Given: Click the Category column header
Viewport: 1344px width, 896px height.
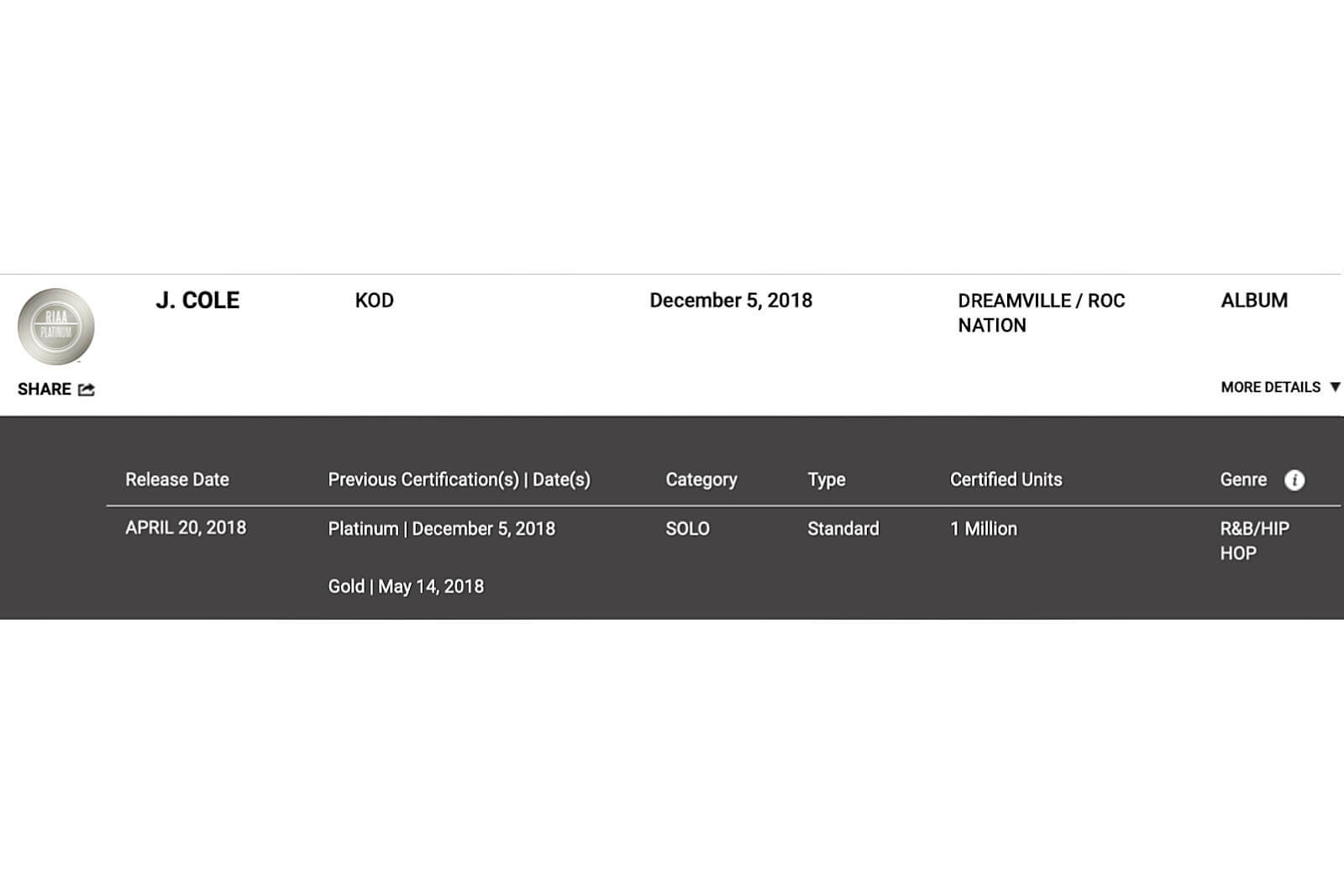Looking at the screenshot, I should point(701,480).
